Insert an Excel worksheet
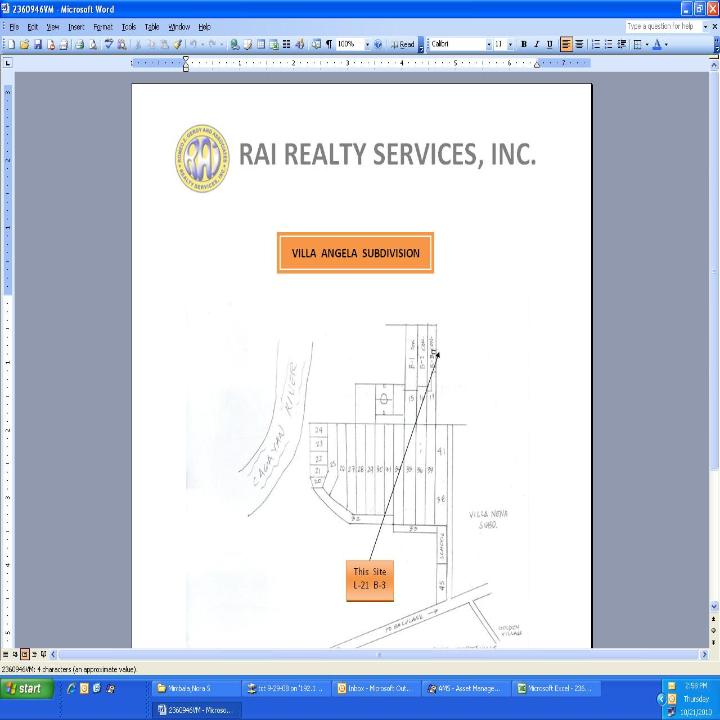This screenshot has height=720, width=720. click(x=274, y=45)
